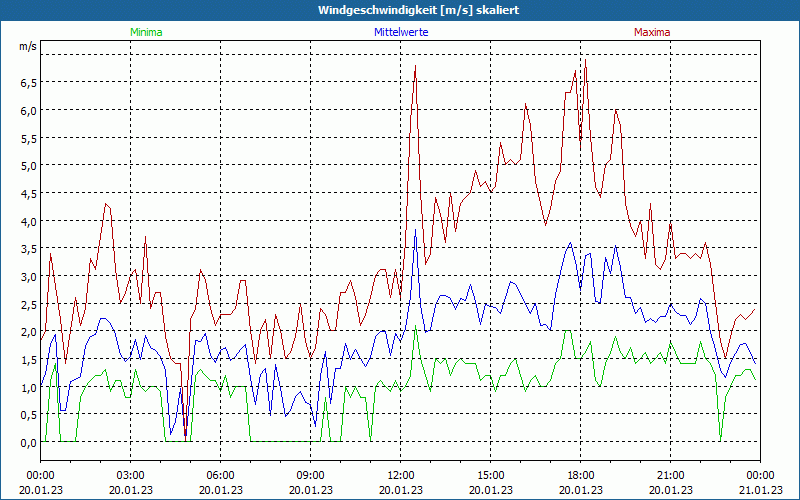Viewport: 800px width, 500px height.
Task: Click the '2,5' y-axis value
Action: [x=29, y=305]
